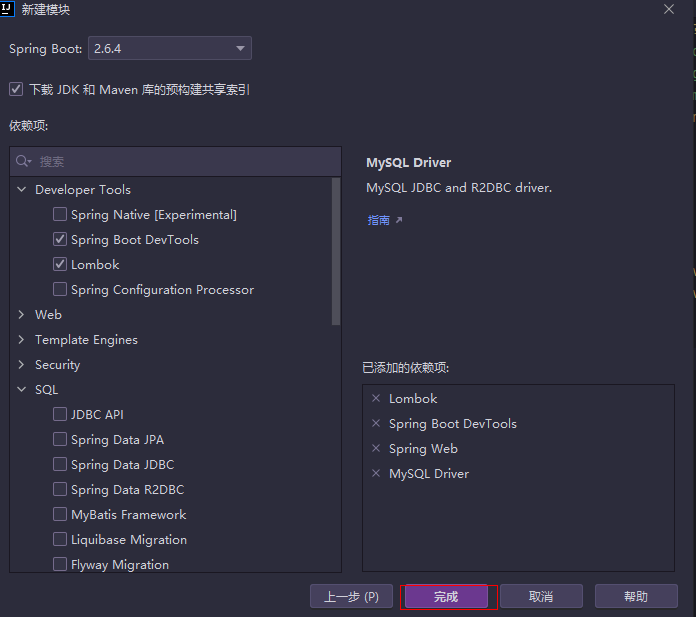Check the JDBC API dependency

pos(60,414)
